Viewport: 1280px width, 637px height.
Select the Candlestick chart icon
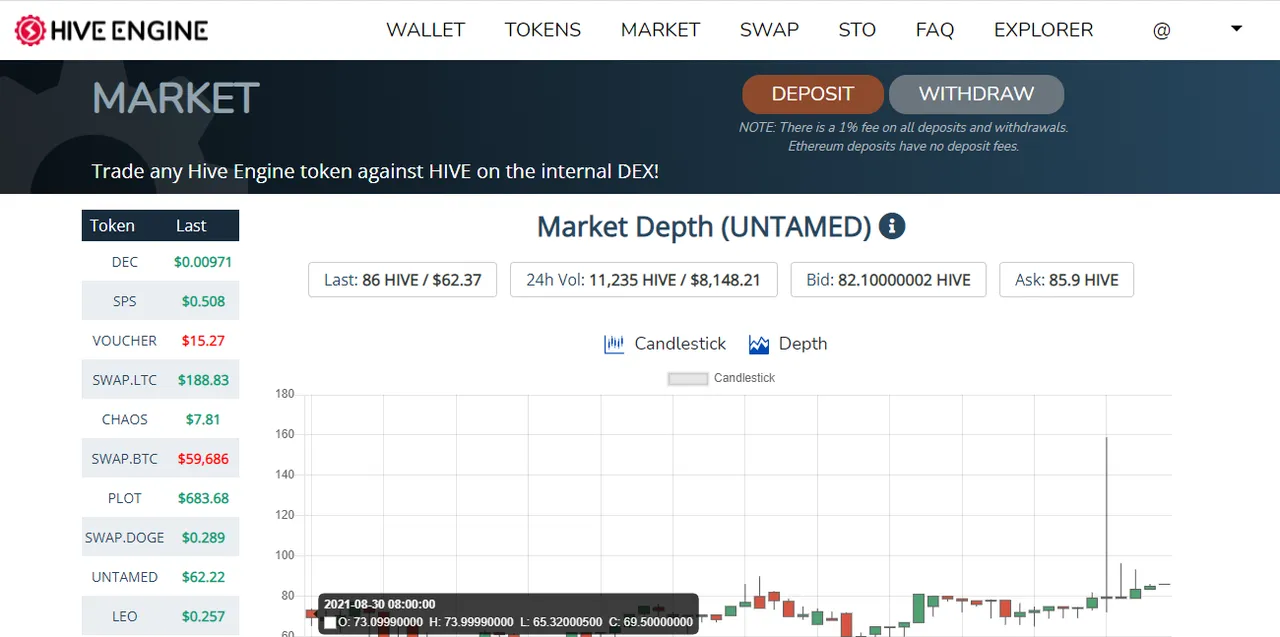click(x=614, y=344)
